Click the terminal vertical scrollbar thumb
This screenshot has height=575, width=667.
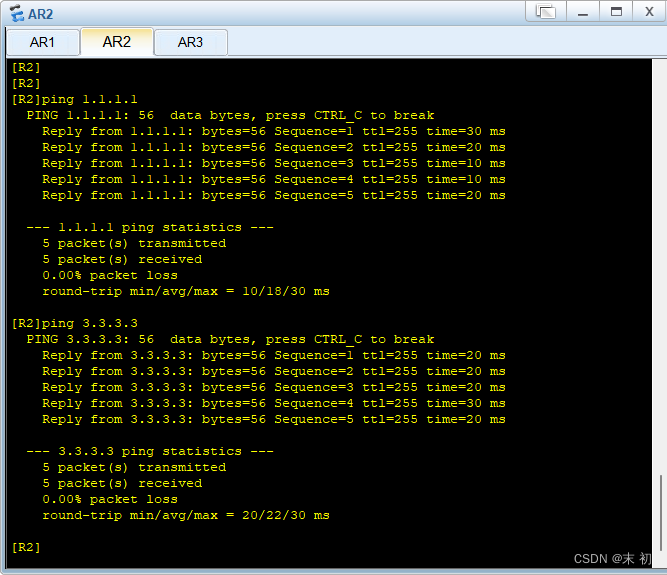pos(661,512)
